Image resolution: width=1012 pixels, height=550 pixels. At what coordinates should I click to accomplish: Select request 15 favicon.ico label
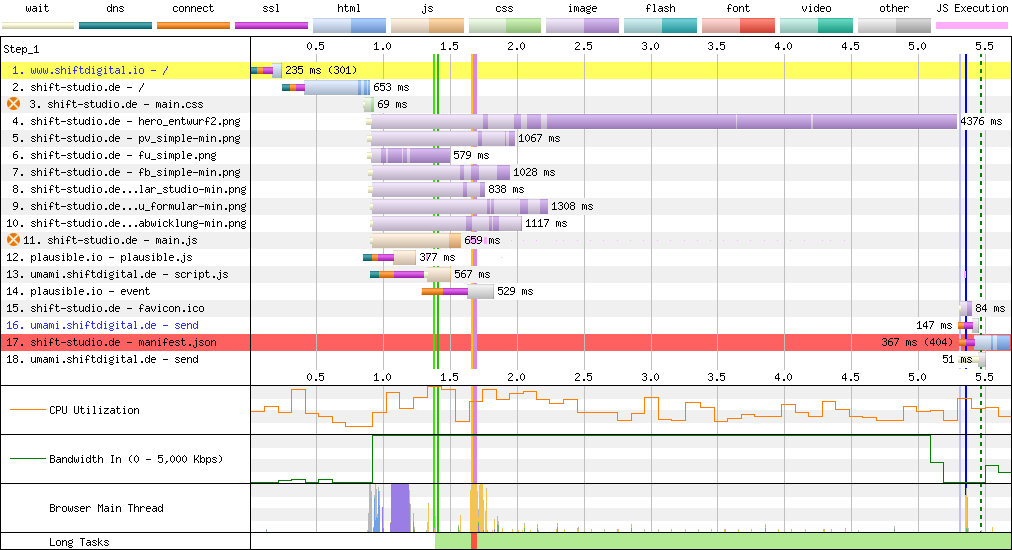pos(105,308)
